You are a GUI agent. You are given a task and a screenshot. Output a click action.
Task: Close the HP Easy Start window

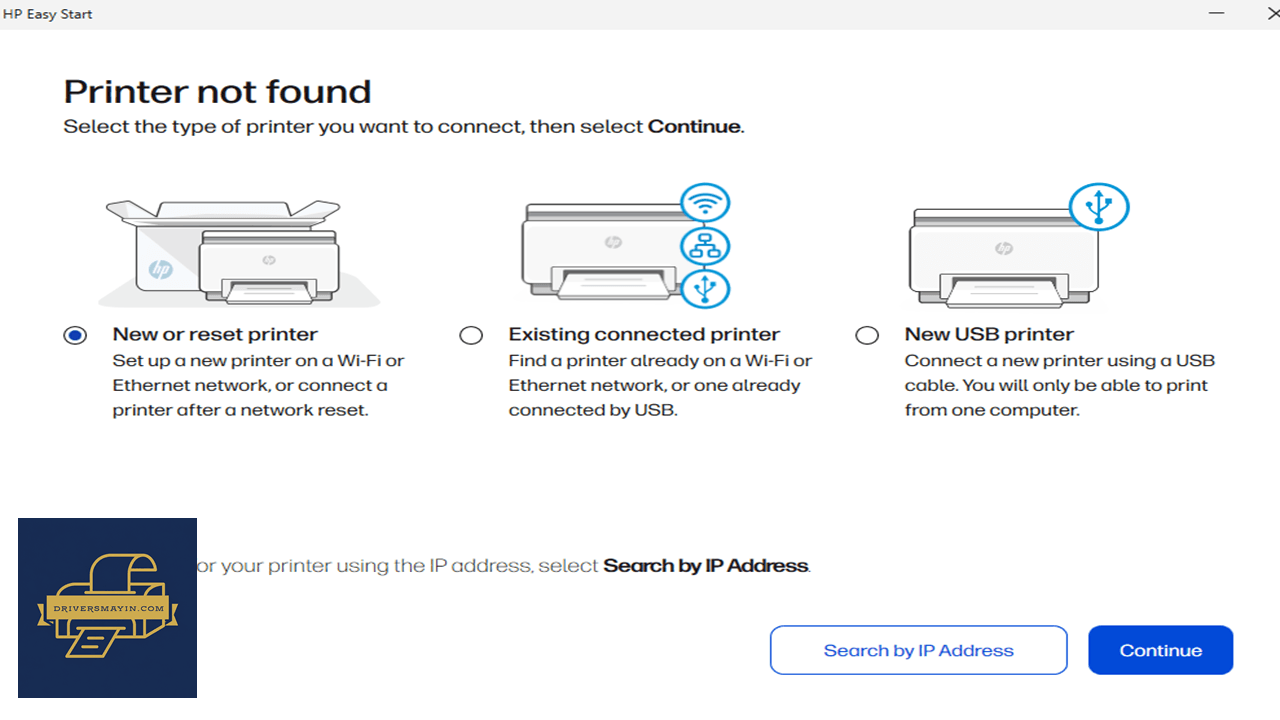pos(1273,14)
